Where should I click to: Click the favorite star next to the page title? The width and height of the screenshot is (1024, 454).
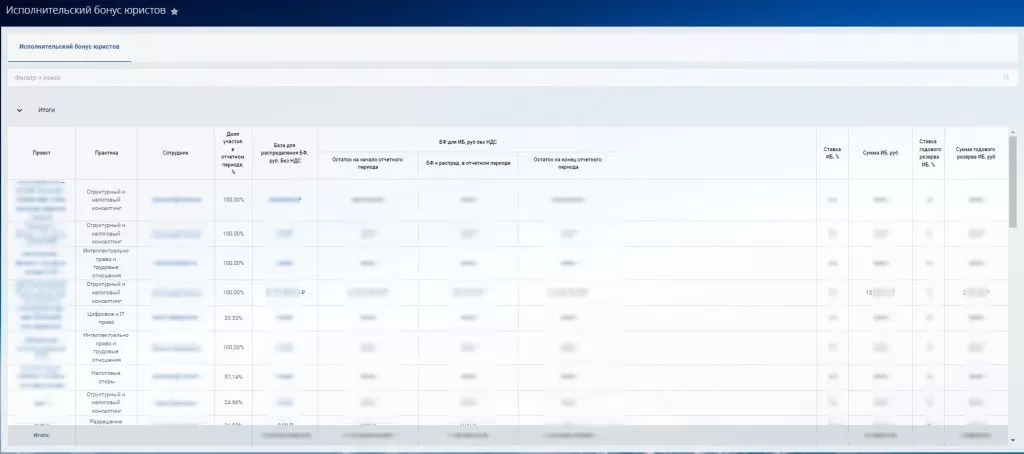click(x=175, y=11)
